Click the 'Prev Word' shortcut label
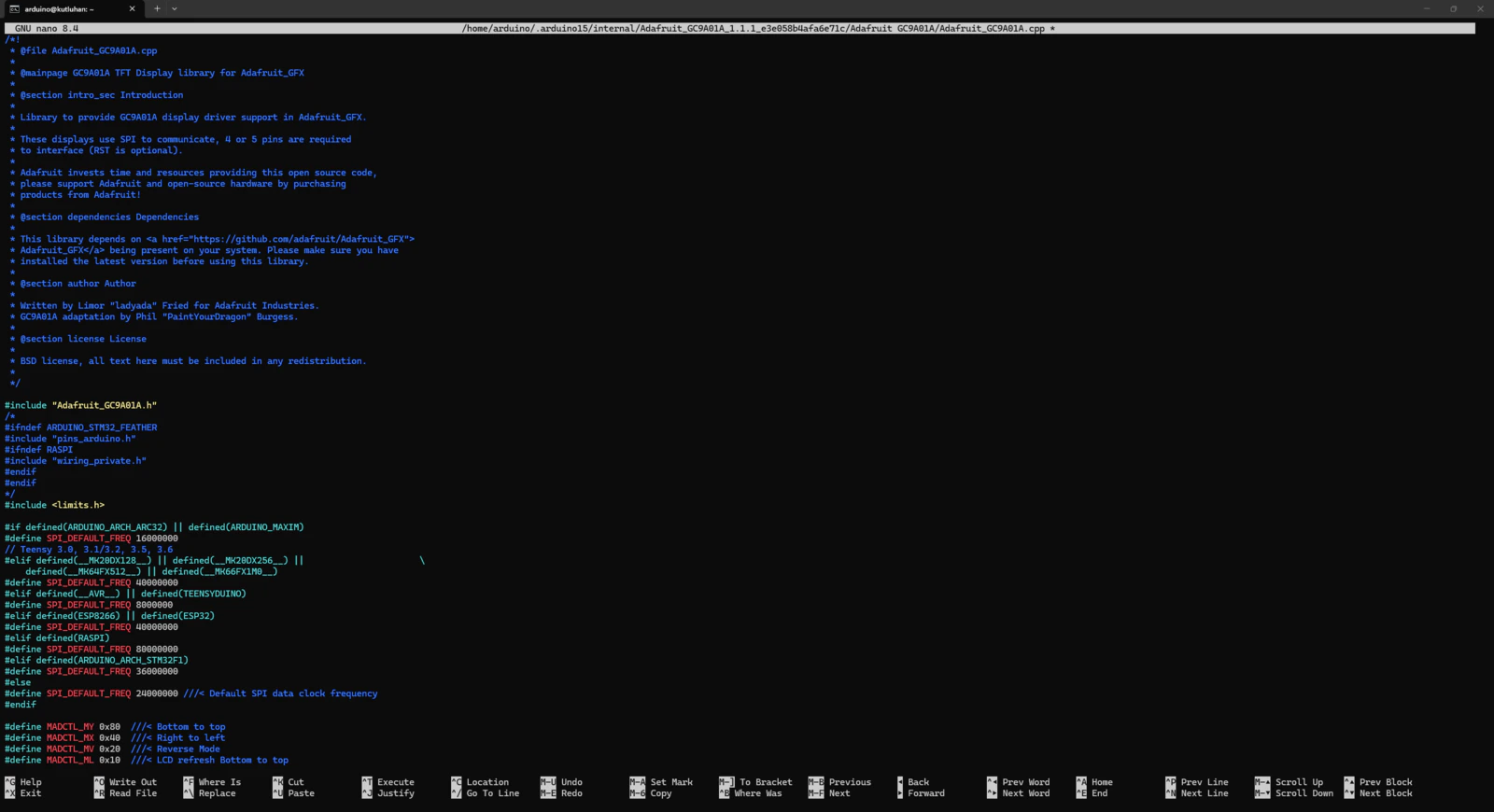 (1025, 782)
